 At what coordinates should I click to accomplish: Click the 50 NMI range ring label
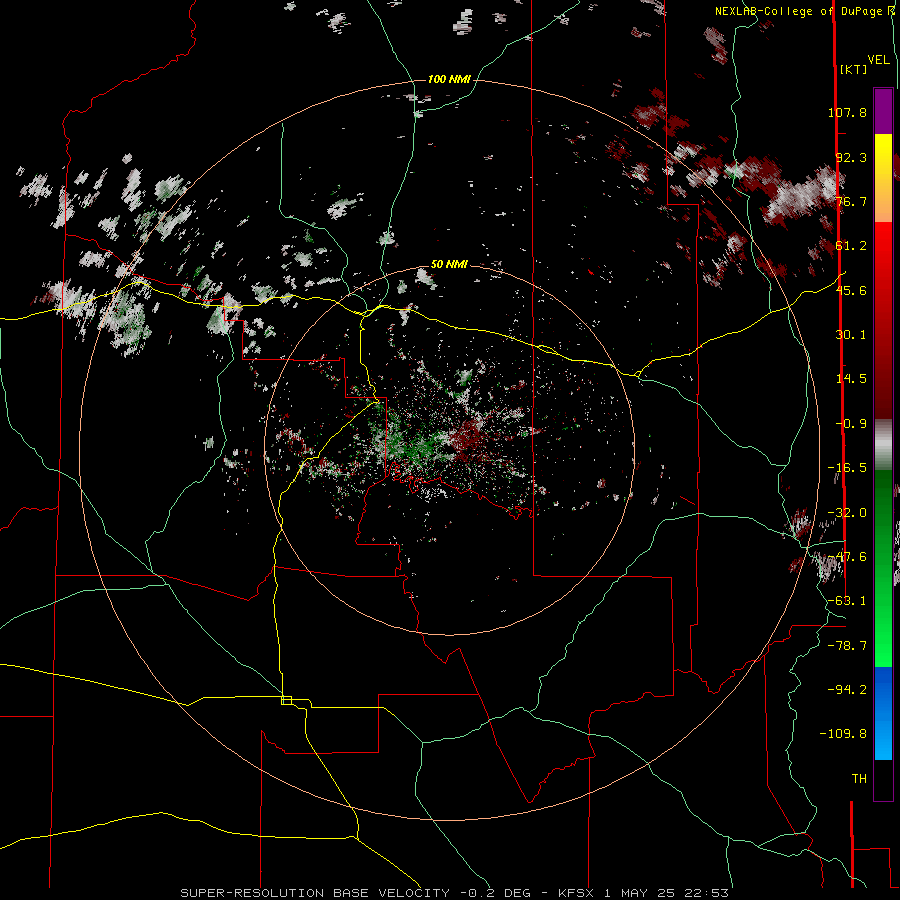449,264
